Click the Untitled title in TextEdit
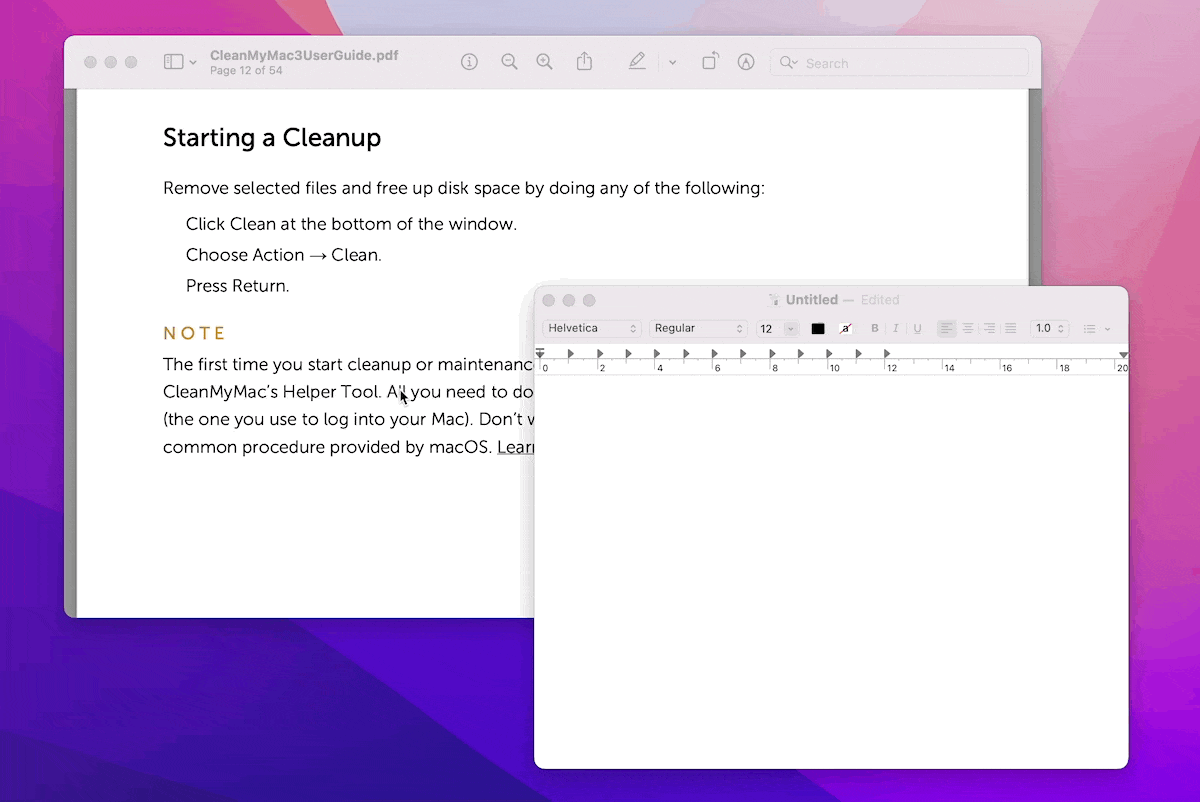Screen dimensions: 1200x802 click(x=812, y=300)
